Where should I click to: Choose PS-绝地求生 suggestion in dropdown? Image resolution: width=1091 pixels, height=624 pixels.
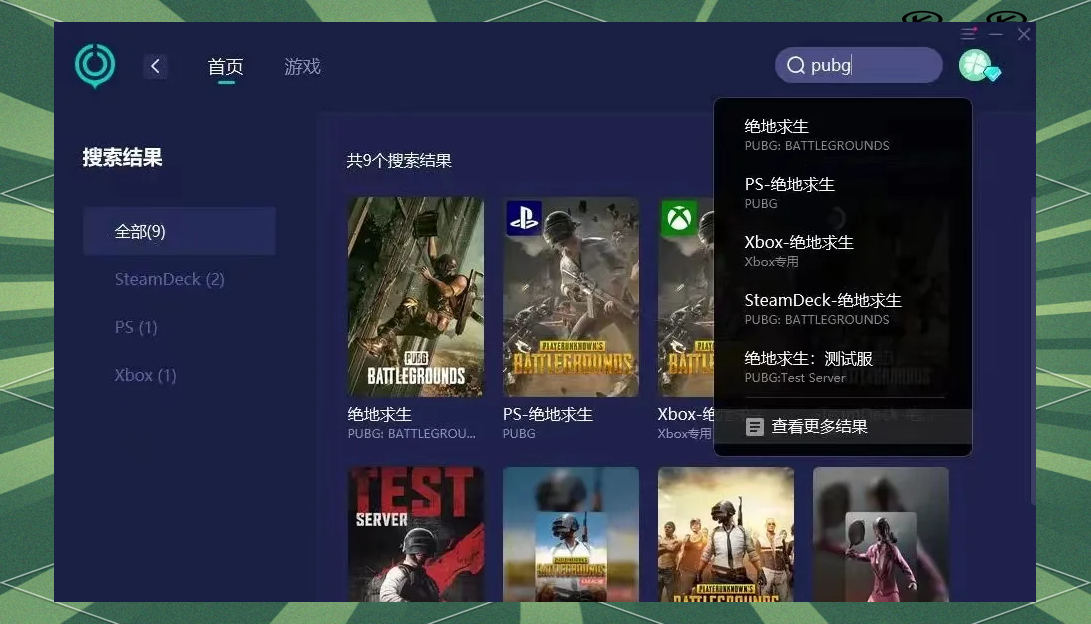843,193
